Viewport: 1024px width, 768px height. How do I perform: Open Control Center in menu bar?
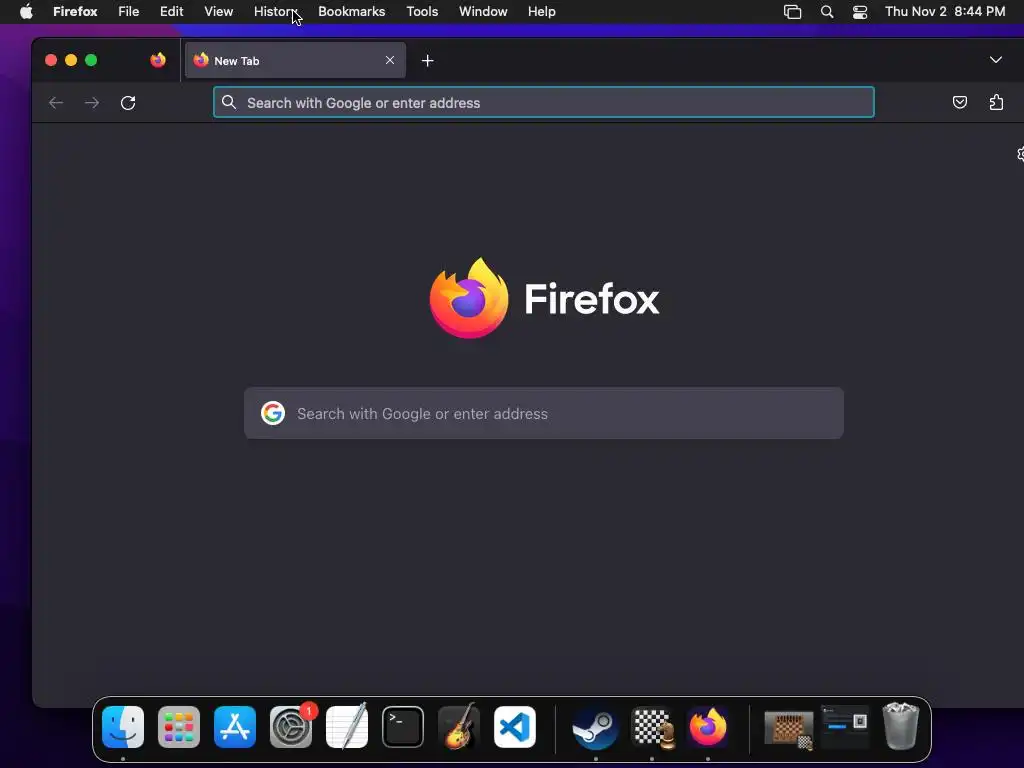[x=860, y=12]
